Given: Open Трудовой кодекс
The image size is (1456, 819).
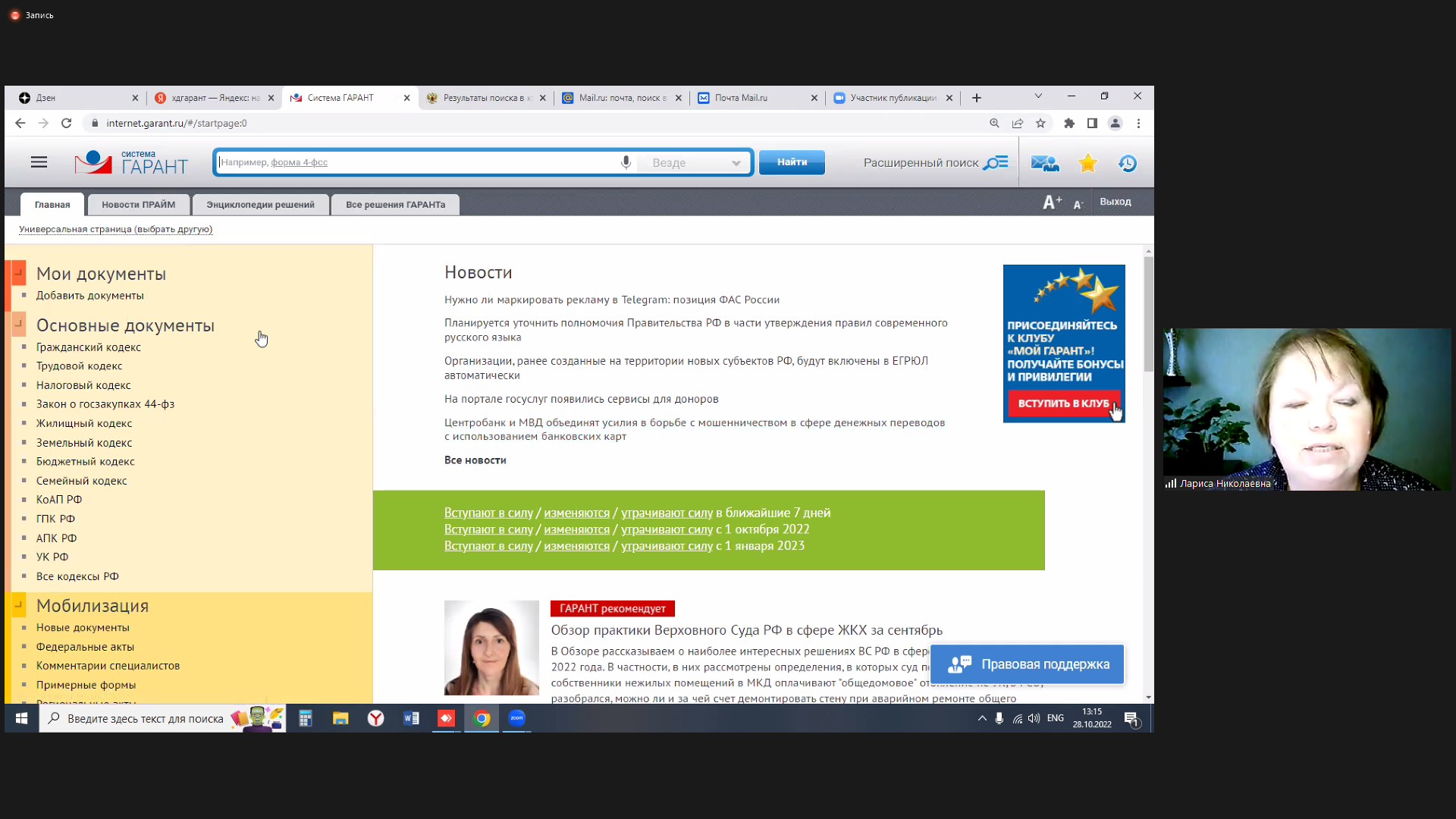Looking at the screenshot, I should tap(79, 366).
